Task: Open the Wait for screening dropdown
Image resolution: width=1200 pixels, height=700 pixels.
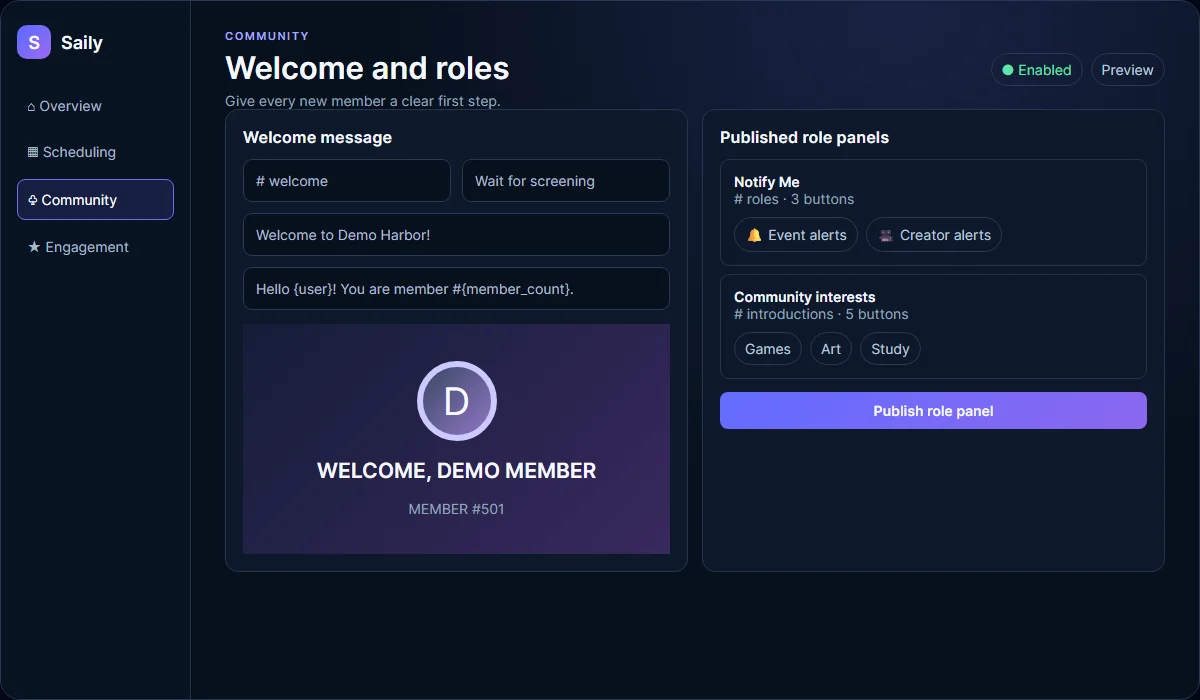Action: click(x=566, y=181)
